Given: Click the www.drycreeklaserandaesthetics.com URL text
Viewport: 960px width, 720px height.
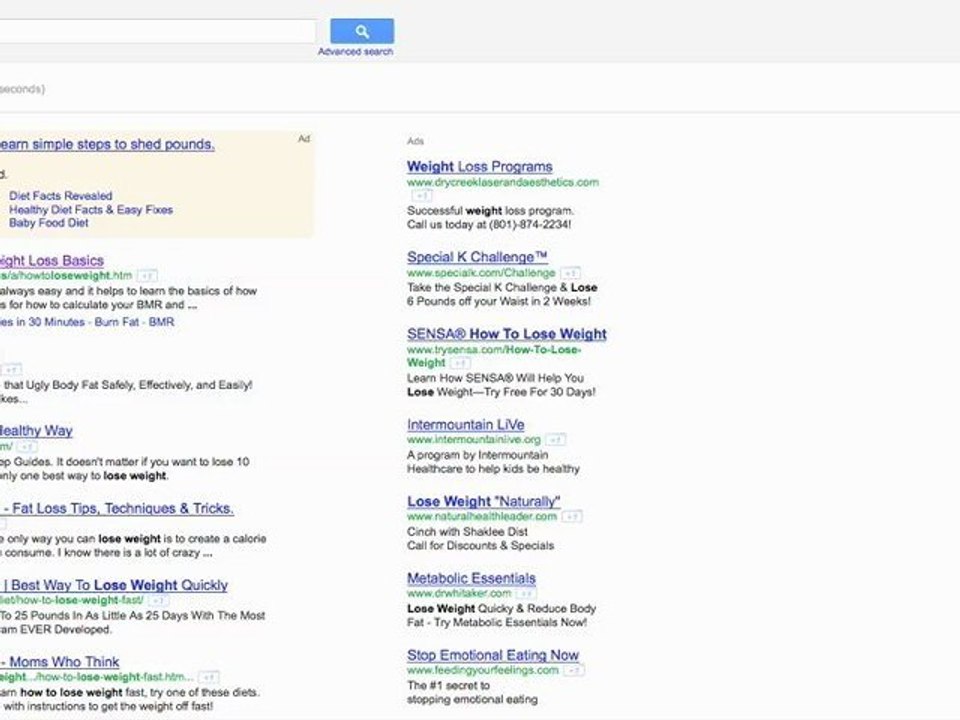Looking at the screenshot, I should 503,182.
